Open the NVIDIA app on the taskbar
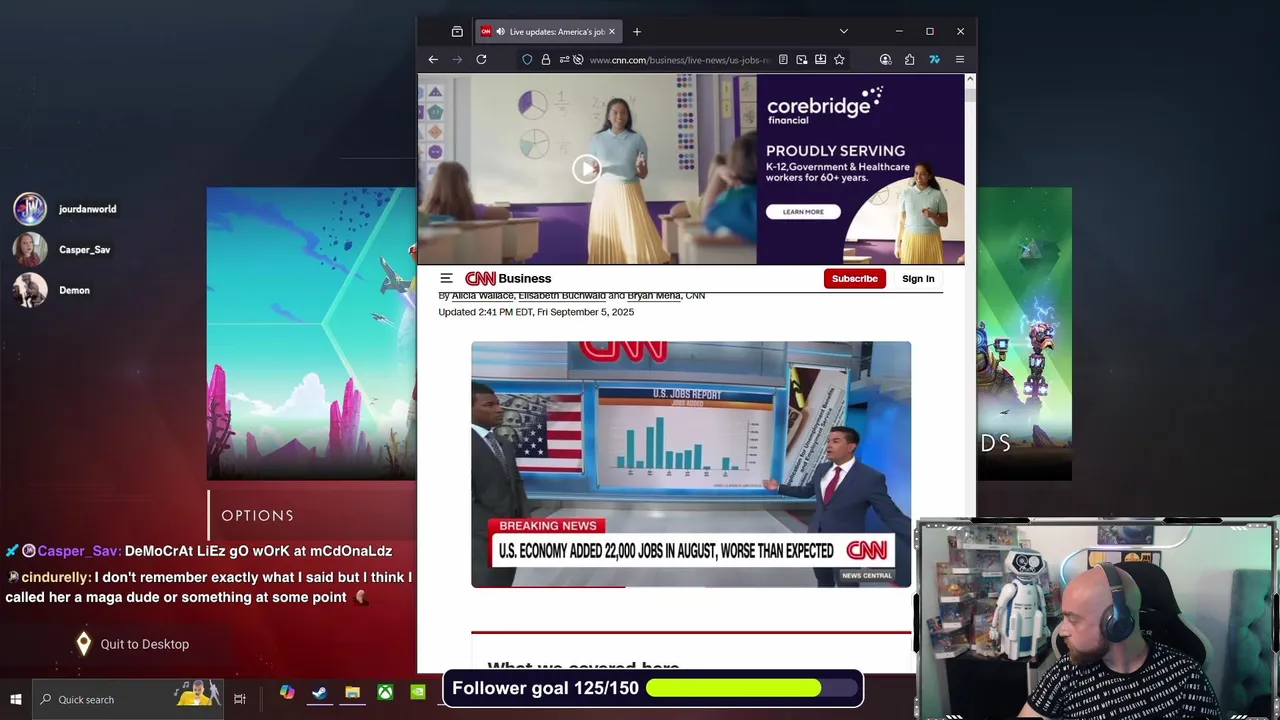This screenshot has width=1280, height=720. [418, 692]
